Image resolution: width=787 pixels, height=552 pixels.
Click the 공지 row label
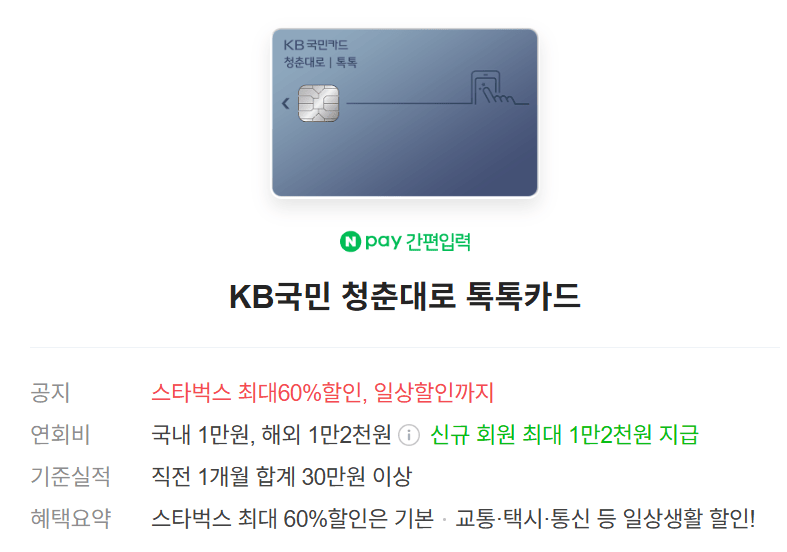50,392
